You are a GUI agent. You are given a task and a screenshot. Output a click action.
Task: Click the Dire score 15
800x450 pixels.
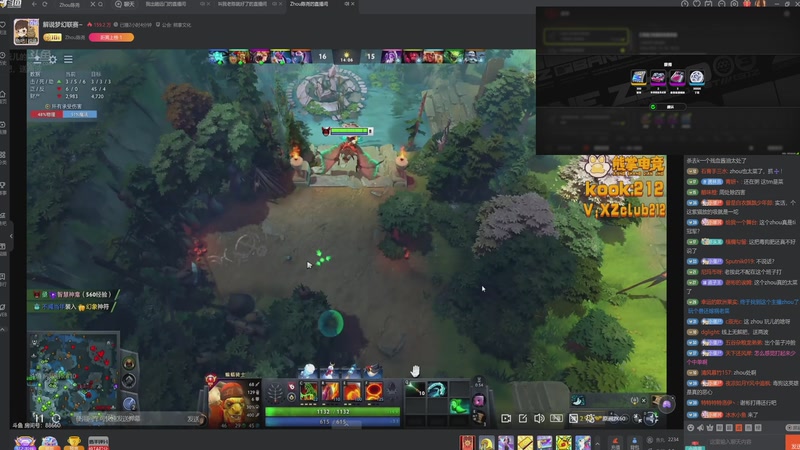click(371, 56)
